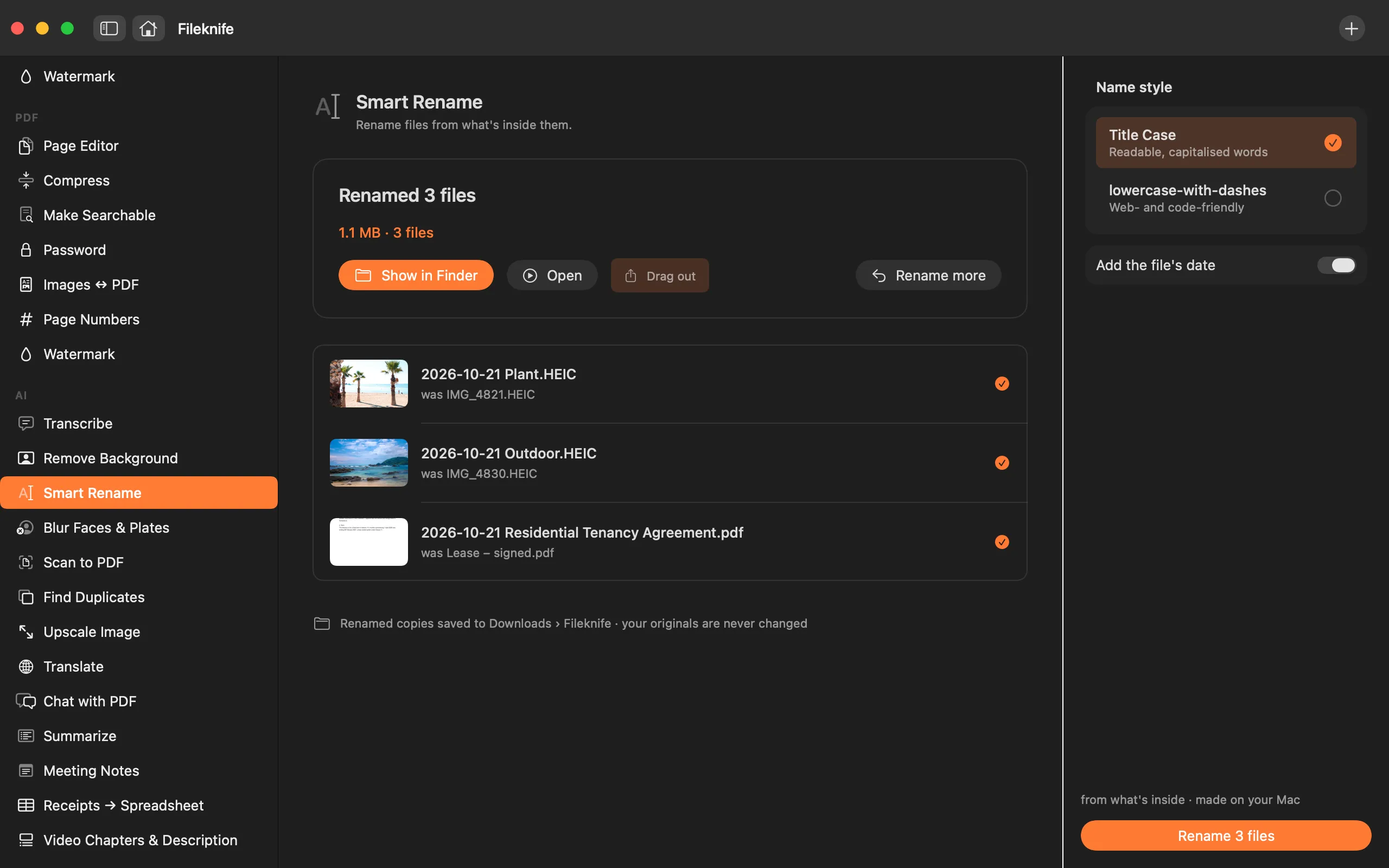Toggle the sidebar panel icon
1389x868 pixels.
(x=109, y=28)
